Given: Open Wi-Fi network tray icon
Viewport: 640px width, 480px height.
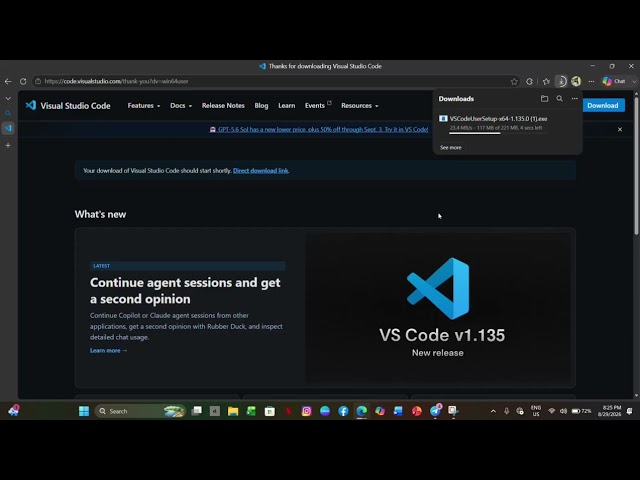Looking at the screenshot, I should tap(551, 411).
